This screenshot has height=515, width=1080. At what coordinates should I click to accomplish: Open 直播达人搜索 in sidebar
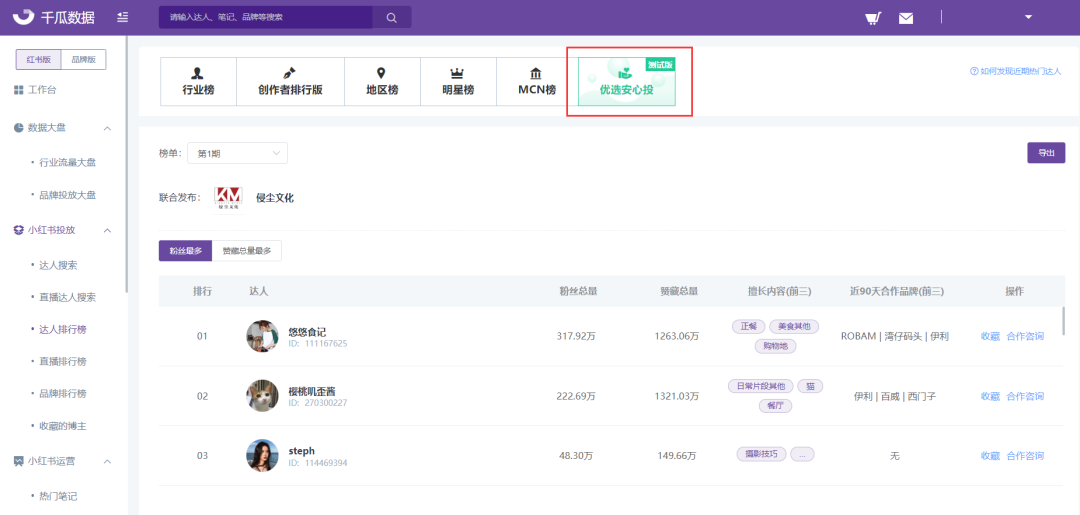tap(67, 297)
